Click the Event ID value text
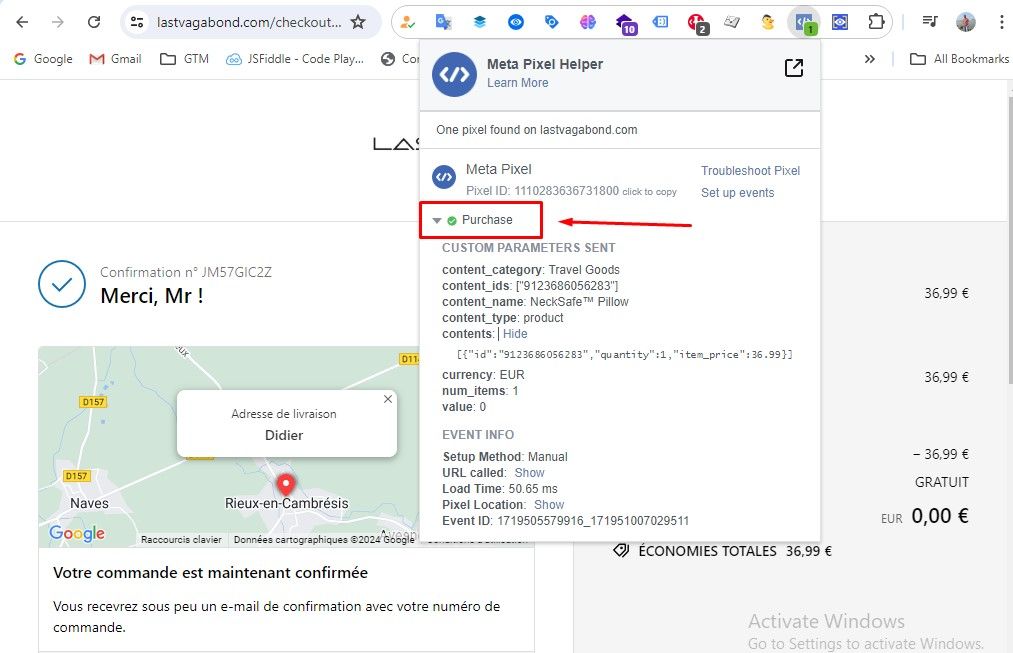1013x653 pixels. (x=593, y=521)
